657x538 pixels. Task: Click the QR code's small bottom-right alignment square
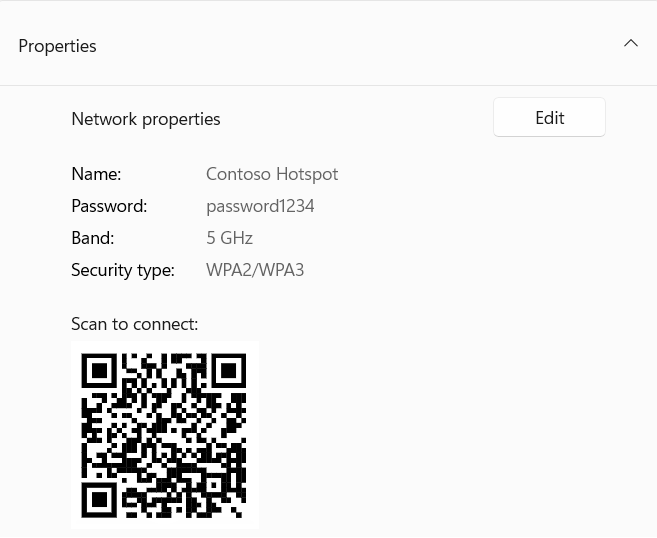215,486
